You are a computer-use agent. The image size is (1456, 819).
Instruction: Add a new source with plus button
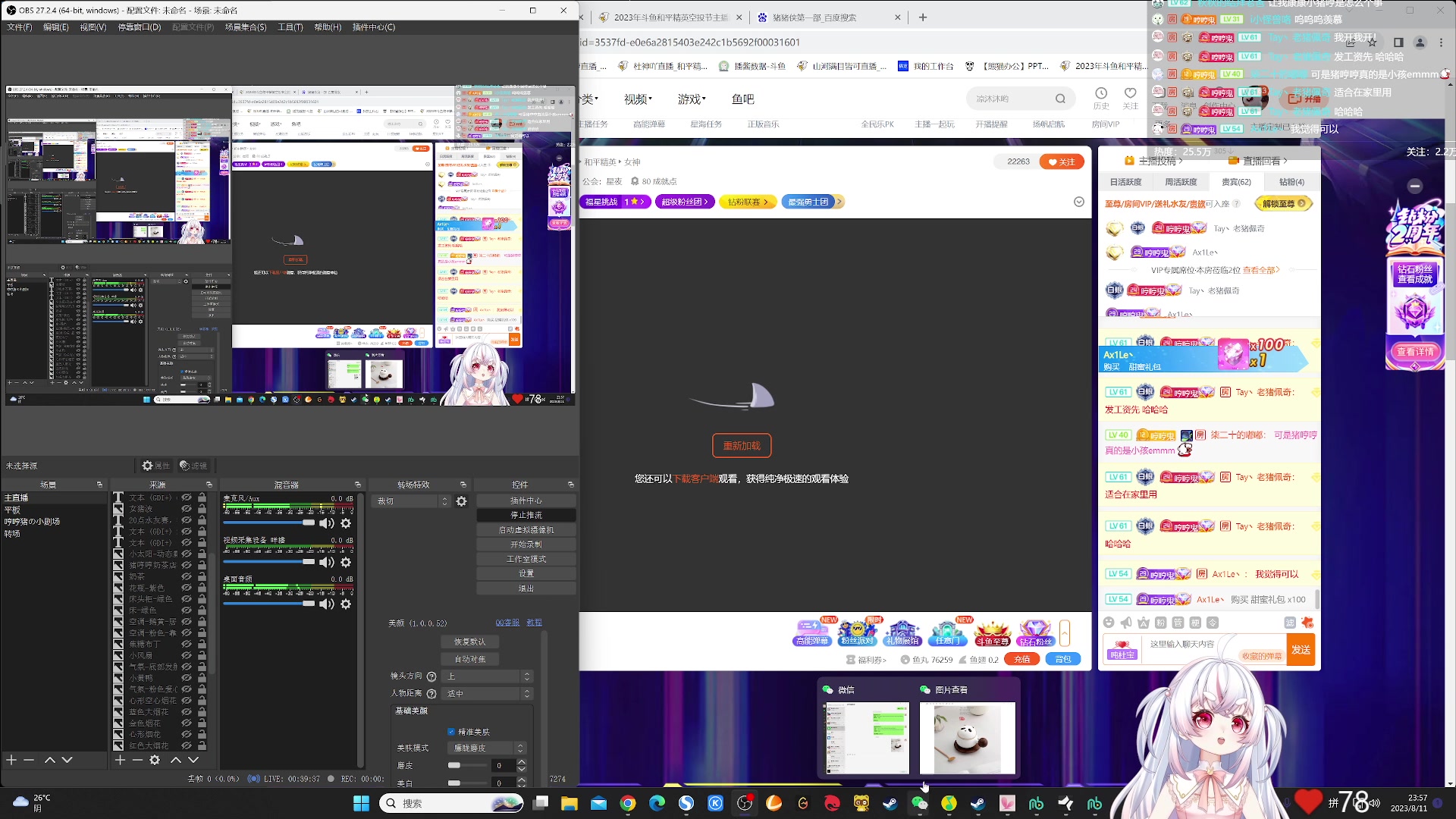(120, 760)
